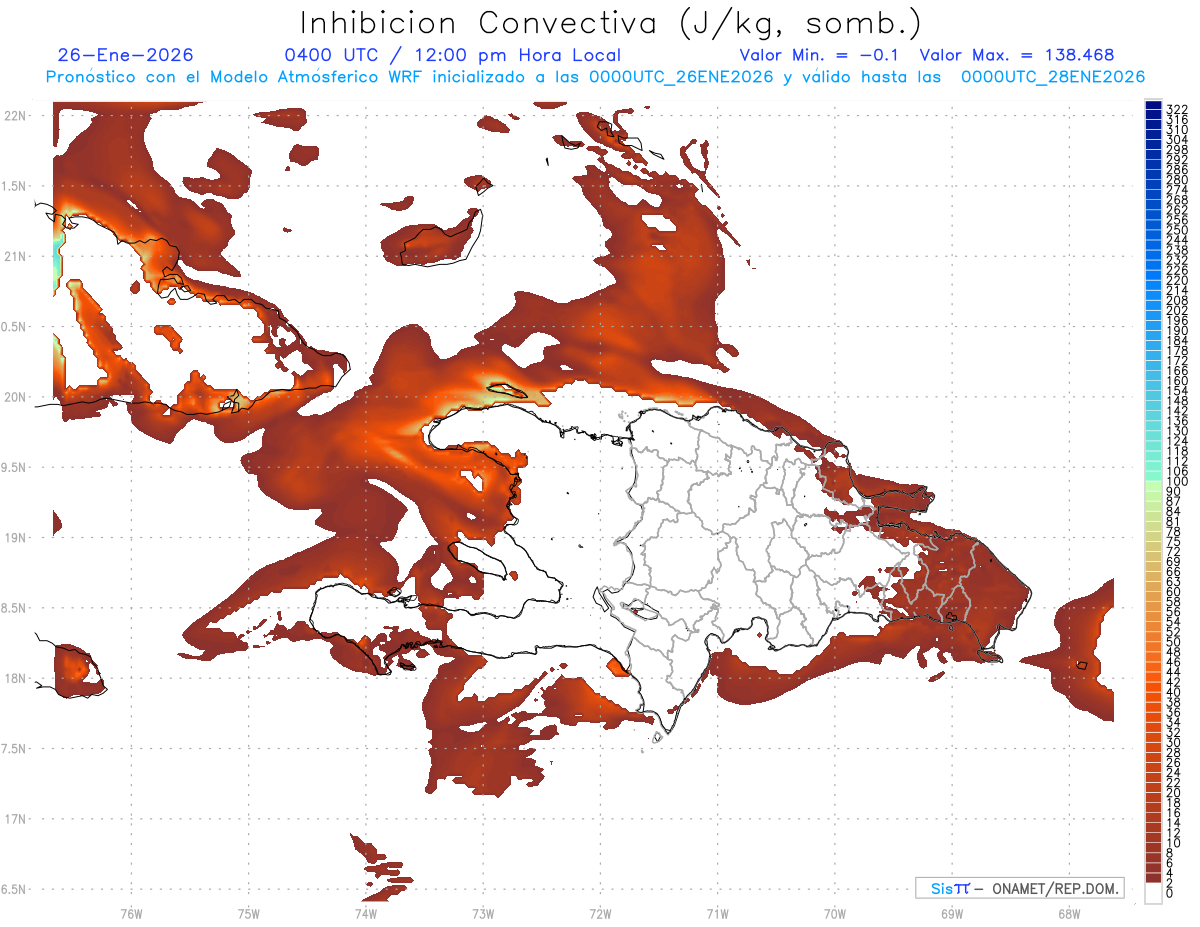This screenshot has height=927, width=1200.
Task: Click the longitude label '70W'
Action: [834, 913]
